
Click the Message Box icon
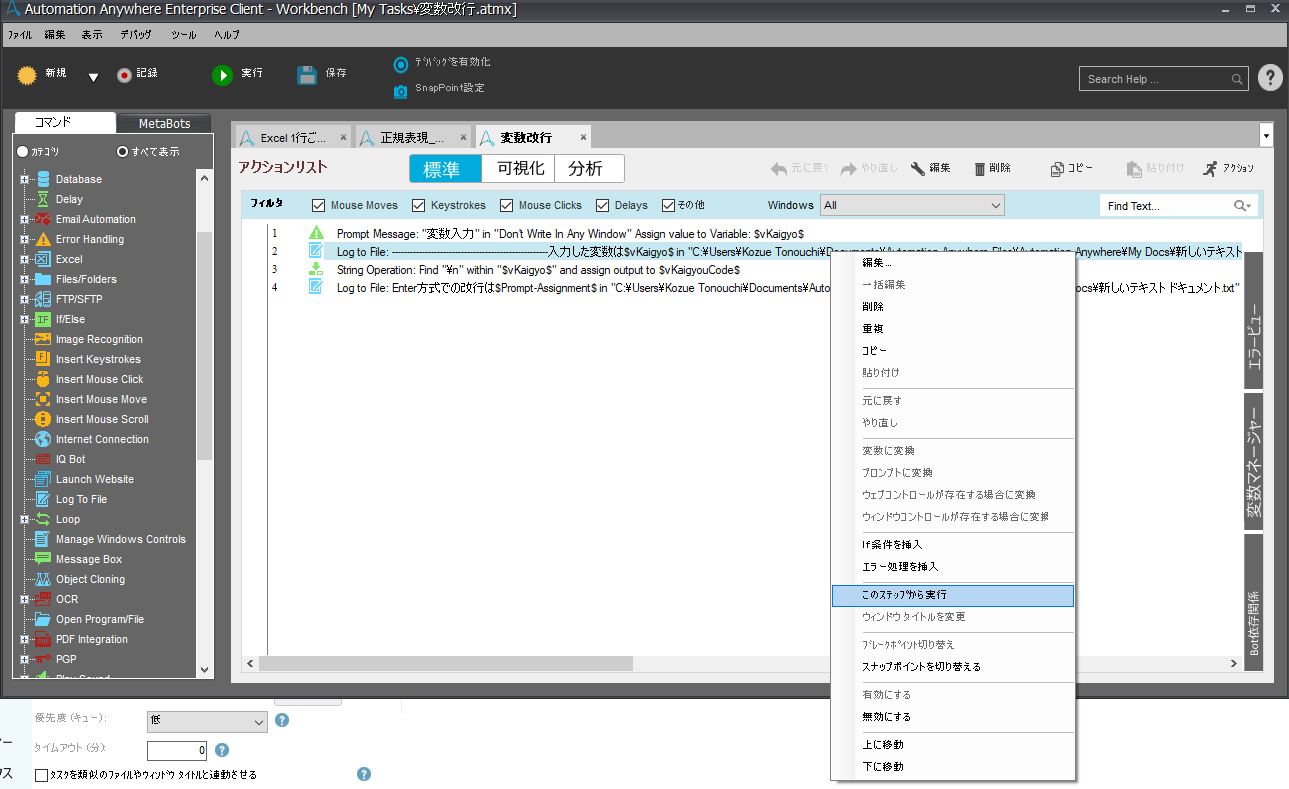[43, 559]
